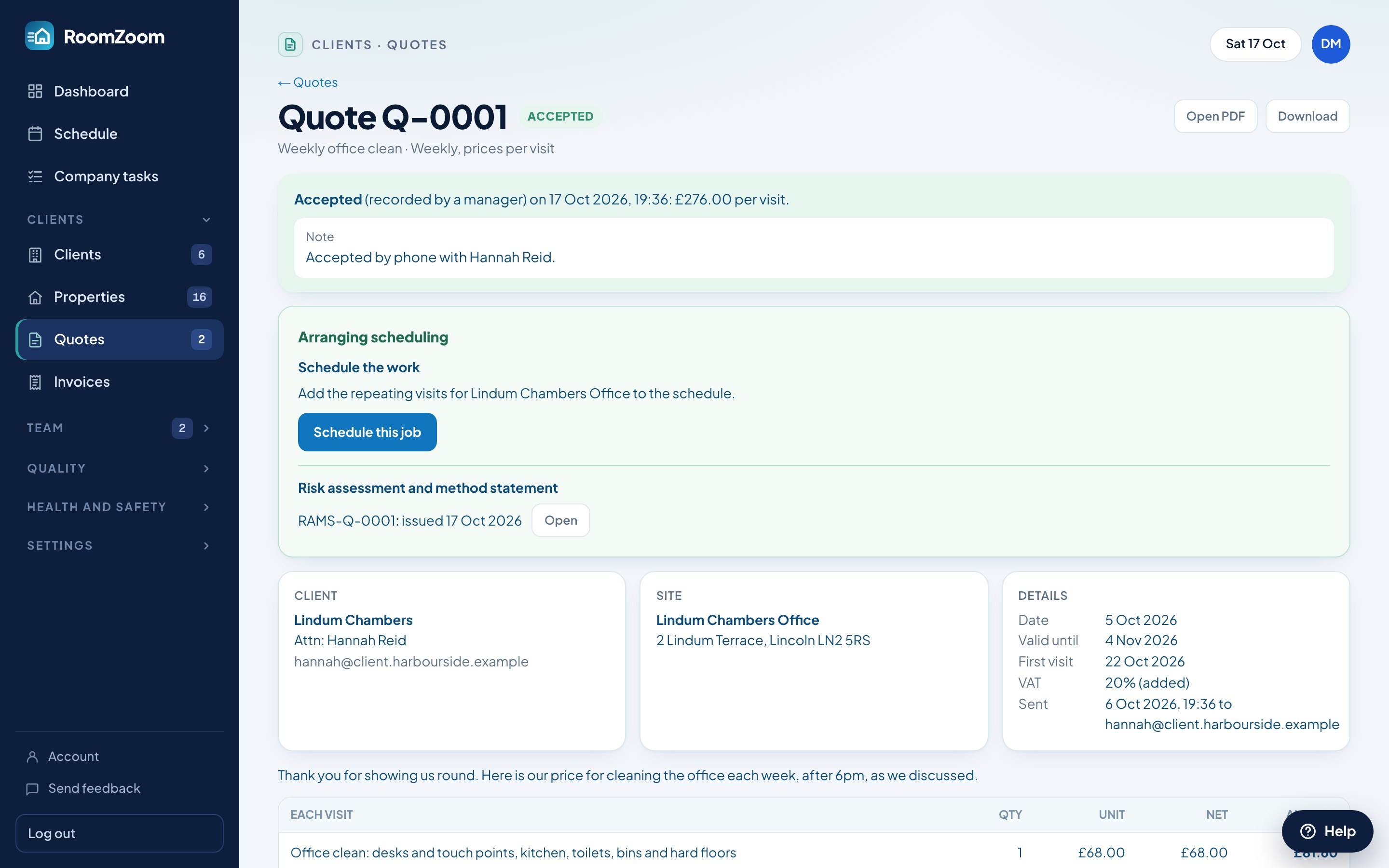Click the breadcrumb quote document icon
The width and height of the screenshot is (1389, 868).
[290, 44]
